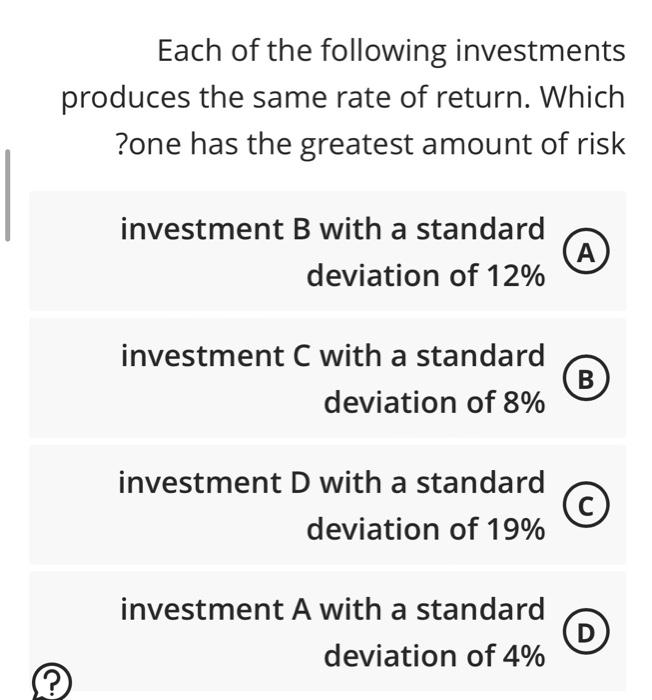Screen dimensions: 652x700
Task: Select the investment A answer card
Action: click(x=328, y=632)
